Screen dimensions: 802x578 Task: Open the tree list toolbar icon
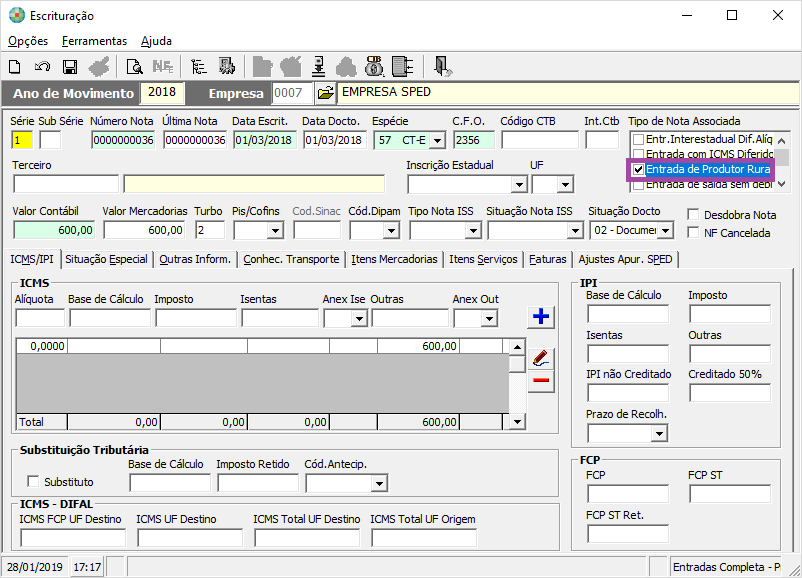(x=198, y=66)
